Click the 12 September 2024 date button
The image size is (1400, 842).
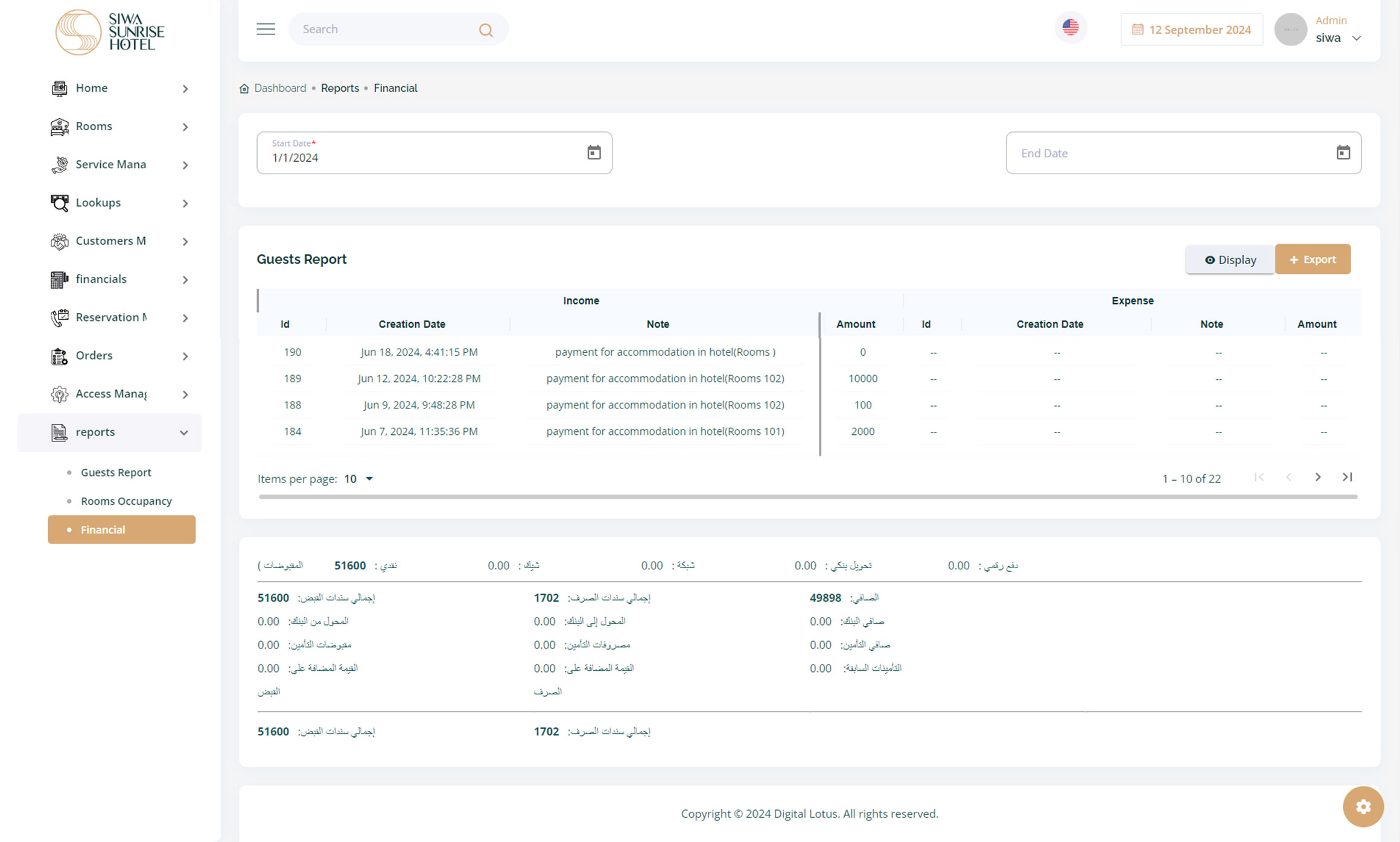coord(1191,30)
